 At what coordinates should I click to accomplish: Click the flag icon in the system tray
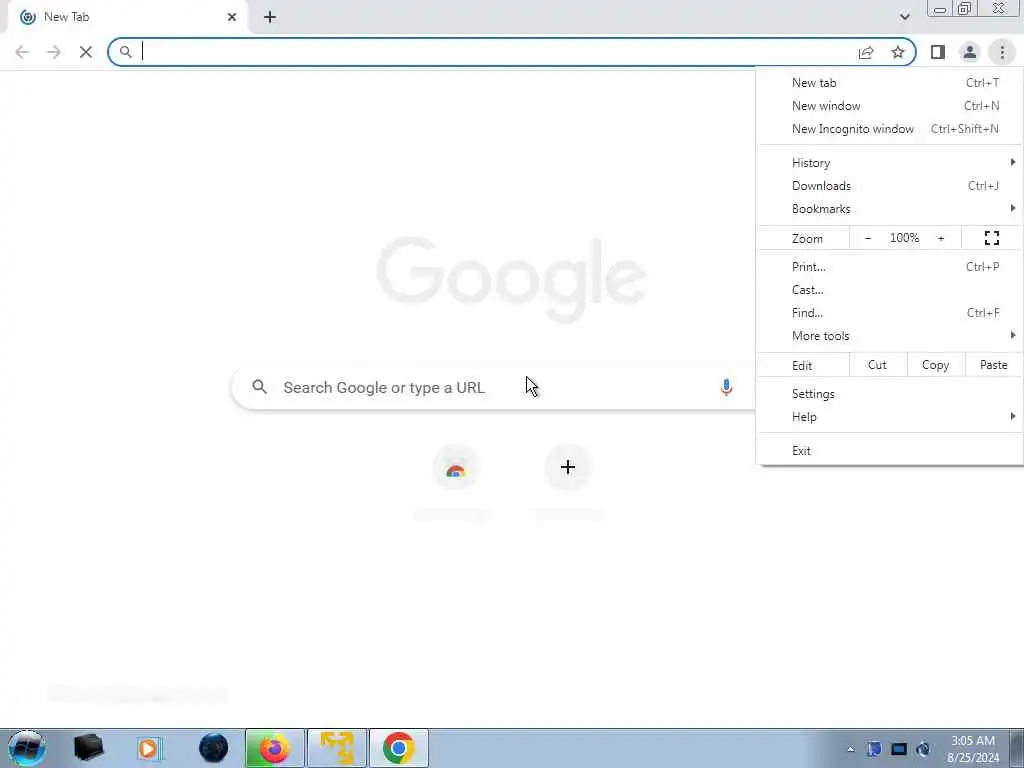[x=874, y=749]
